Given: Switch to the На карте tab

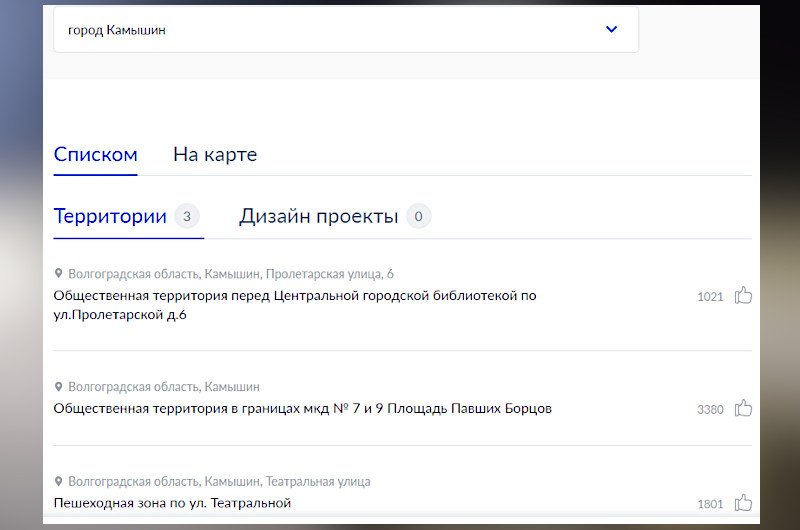Looking at the screenshot, I should point(215,155).
